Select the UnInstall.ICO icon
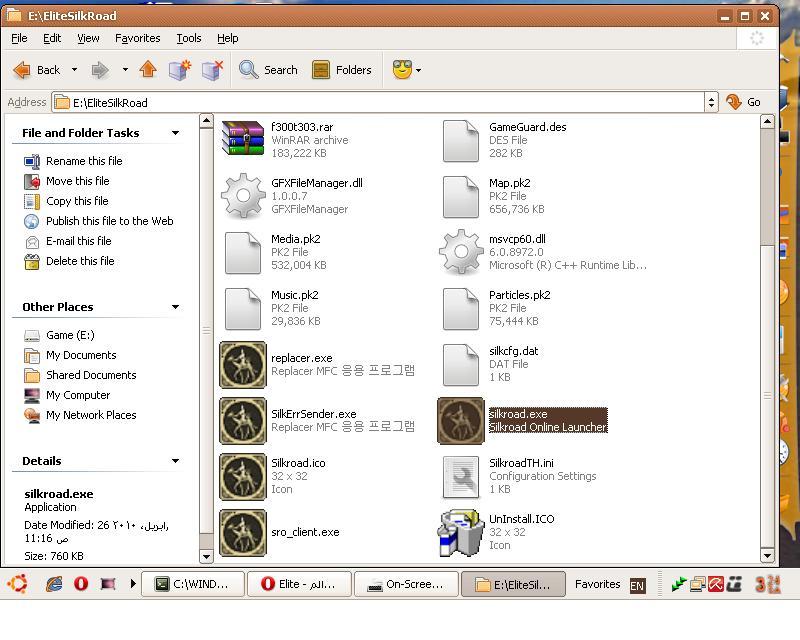This screenshot has height=640, width=800. 461,533
